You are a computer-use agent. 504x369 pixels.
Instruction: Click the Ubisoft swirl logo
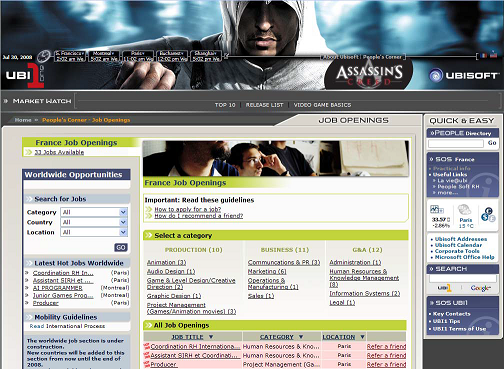tap(435, 75)
